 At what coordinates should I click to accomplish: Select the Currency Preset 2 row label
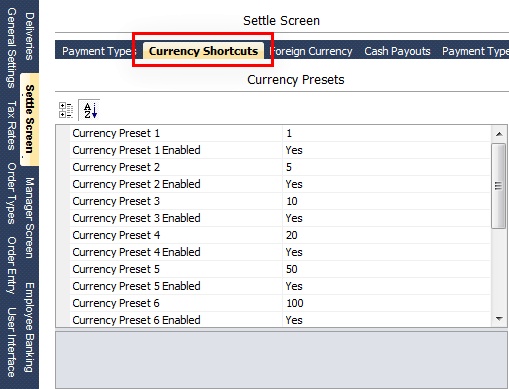[x=116, y=167]
